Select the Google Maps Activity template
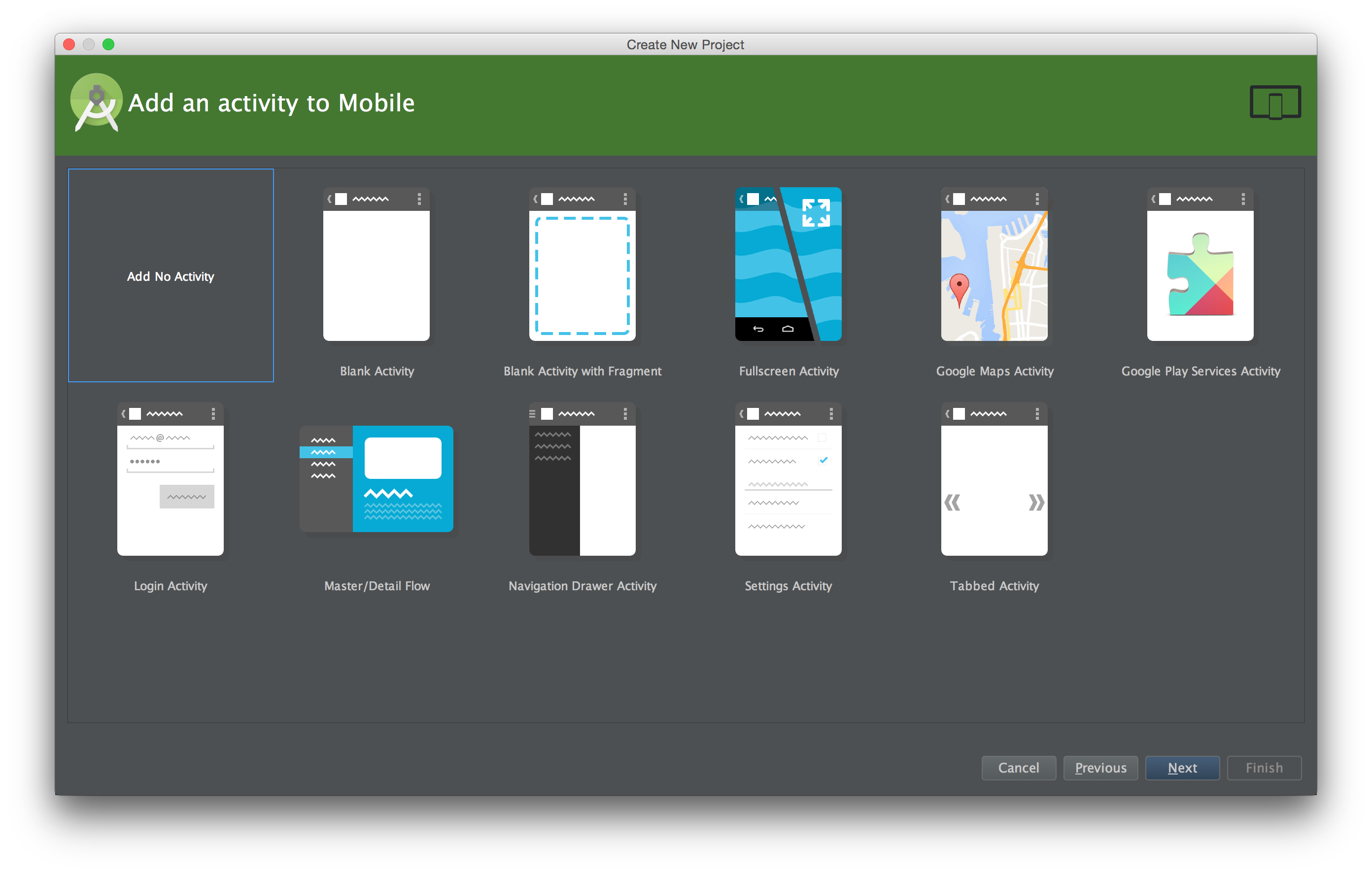This screenshot has height=874, width=1372. 994,265
